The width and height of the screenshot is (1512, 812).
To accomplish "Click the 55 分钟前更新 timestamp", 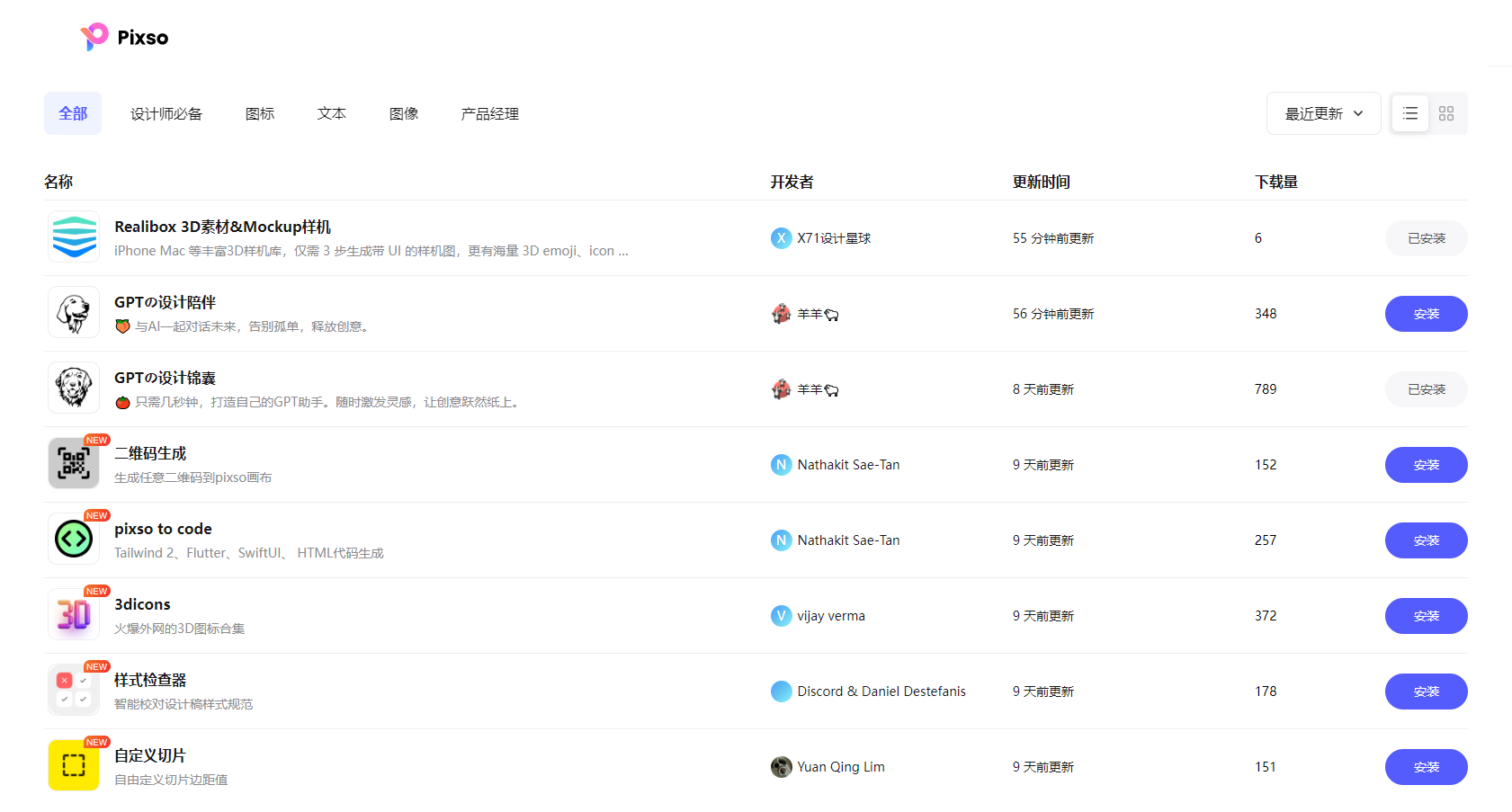I will coord(1053,238).
